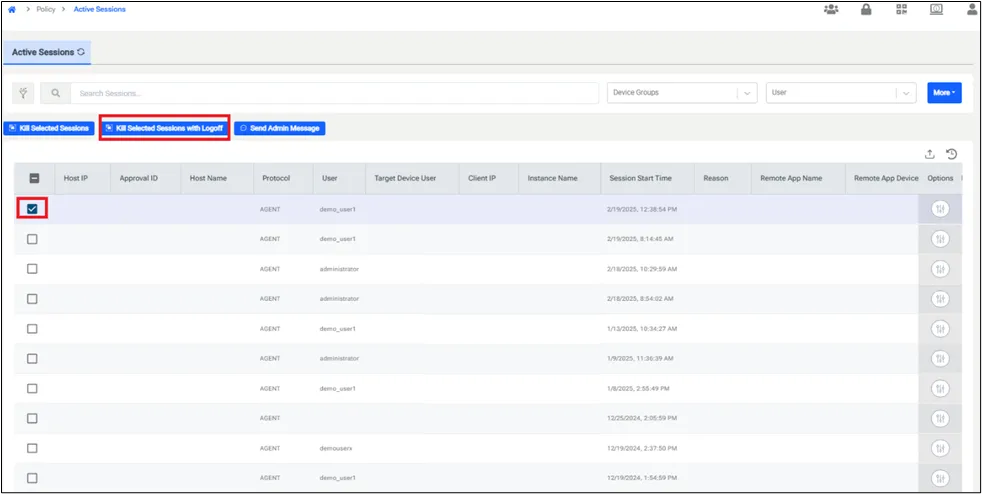This screenshot has width=982, height=494.
Task: Click the lock icon in header
Action: click(866, 9)
